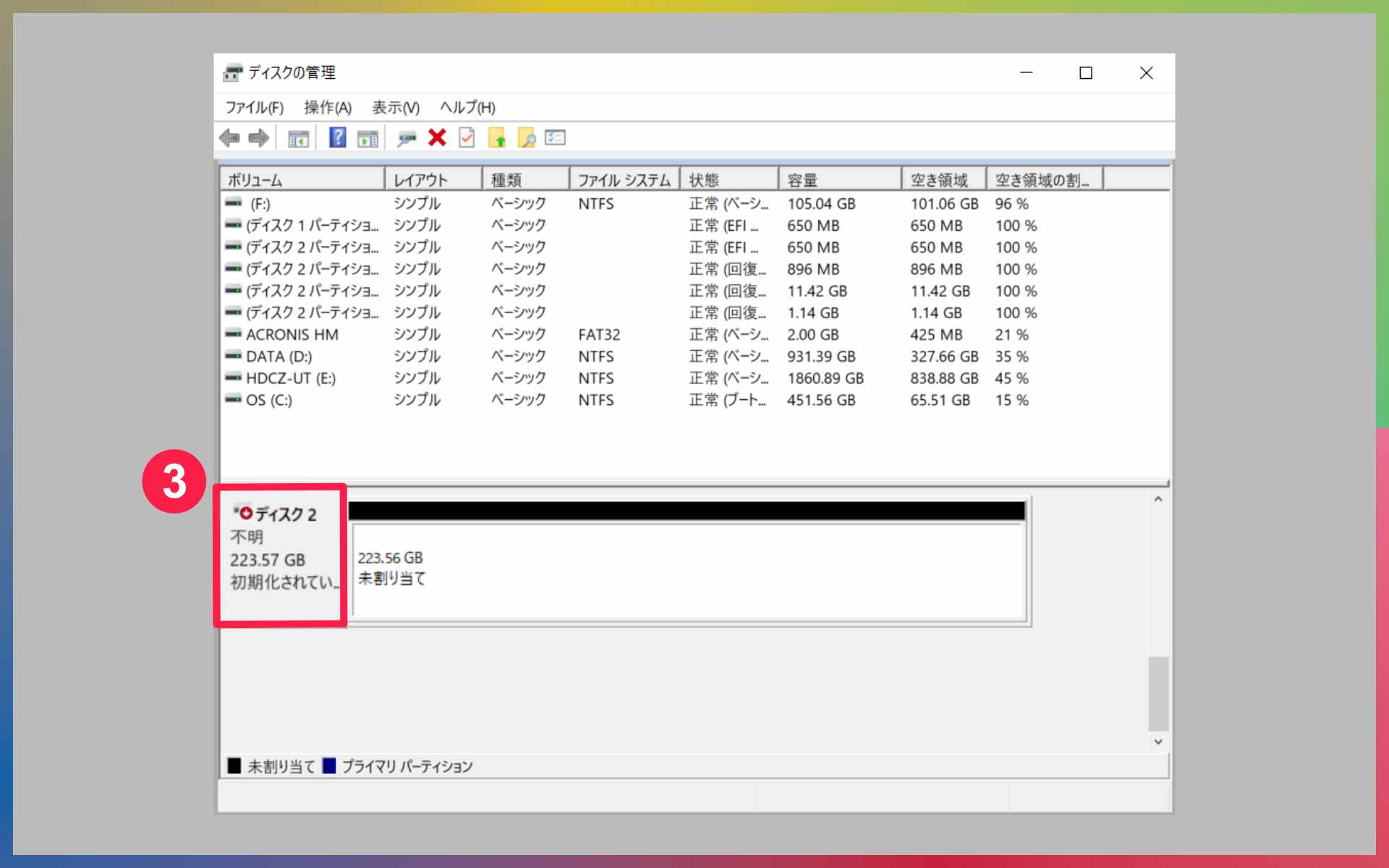The width and height of the screenshot is (1389, 868).
Task: Click the properties checkmark document icon
Action: pyautogui.click(x=467, y=137)
